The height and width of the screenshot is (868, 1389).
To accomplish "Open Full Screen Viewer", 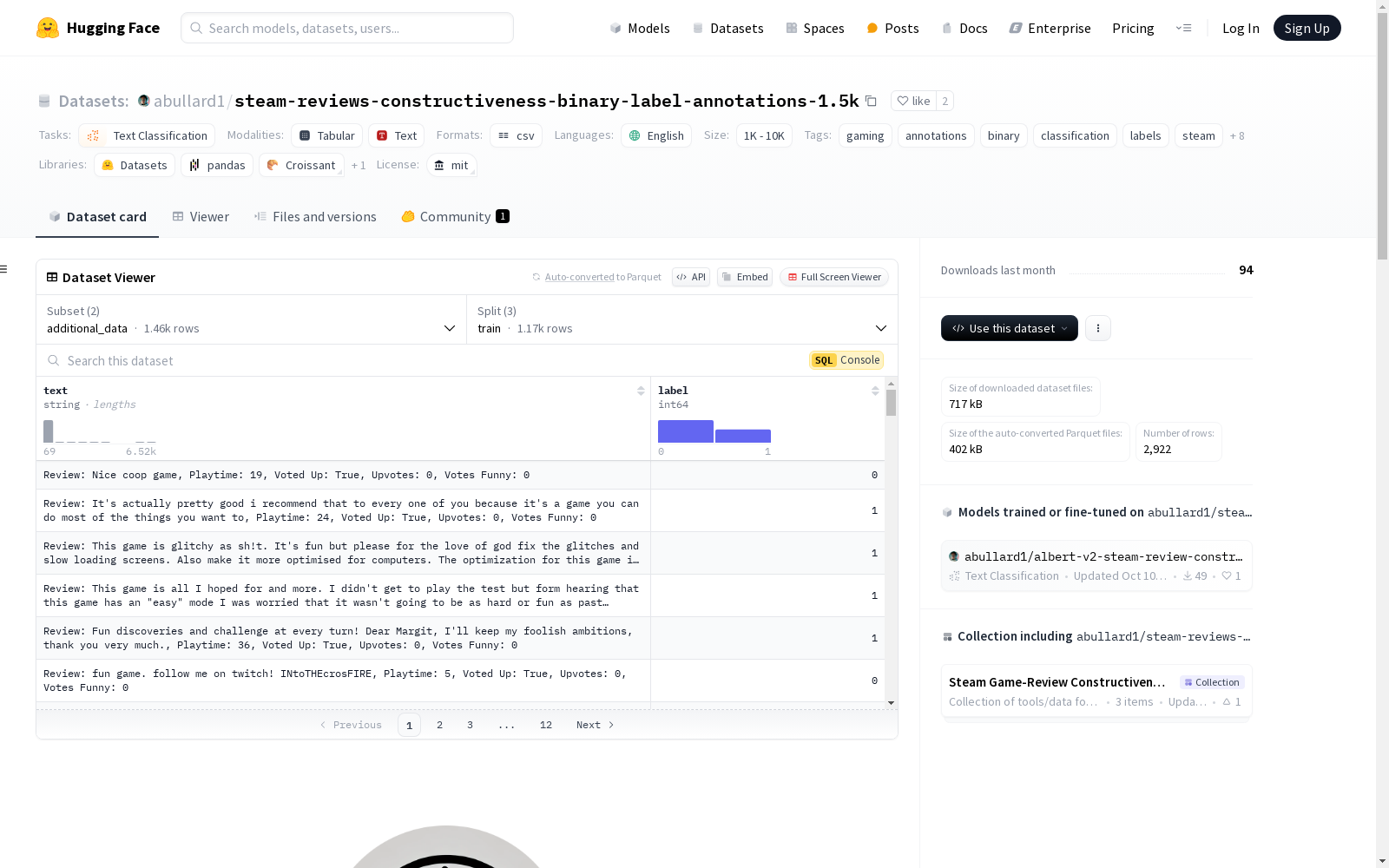I will point(834,277).
